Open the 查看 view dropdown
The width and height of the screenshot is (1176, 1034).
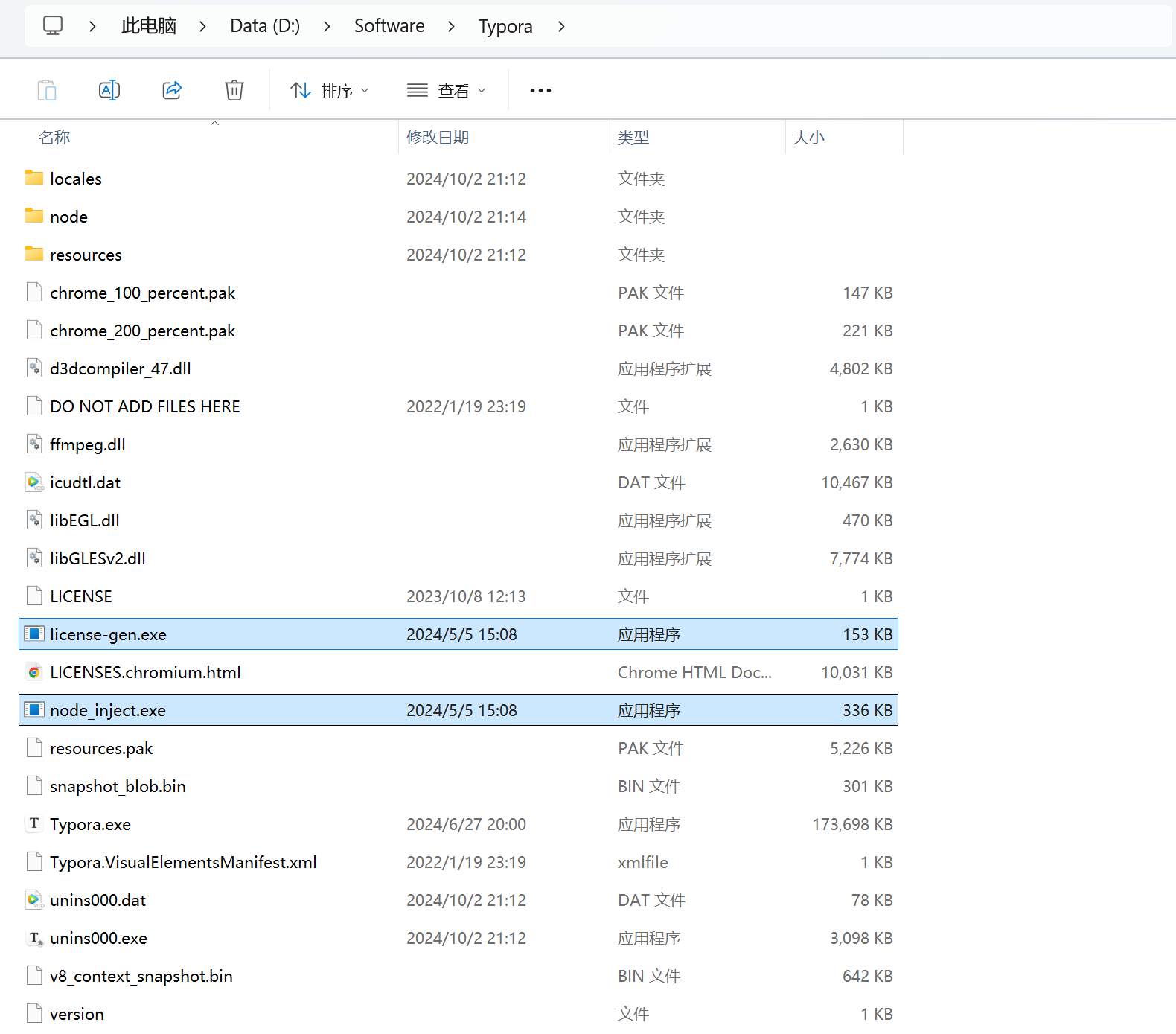tap(447, 90)
